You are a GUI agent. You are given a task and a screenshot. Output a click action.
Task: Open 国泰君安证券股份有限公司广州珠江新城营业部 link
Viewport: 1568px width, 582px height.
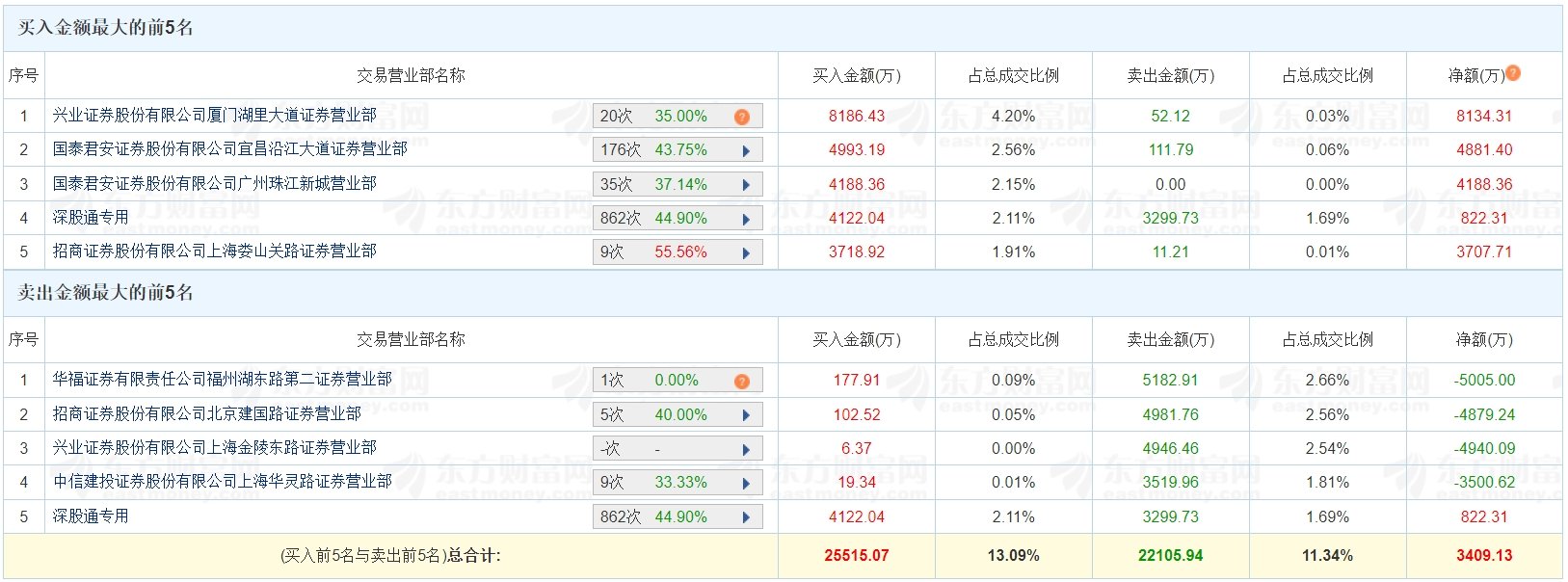pos(214,183)
